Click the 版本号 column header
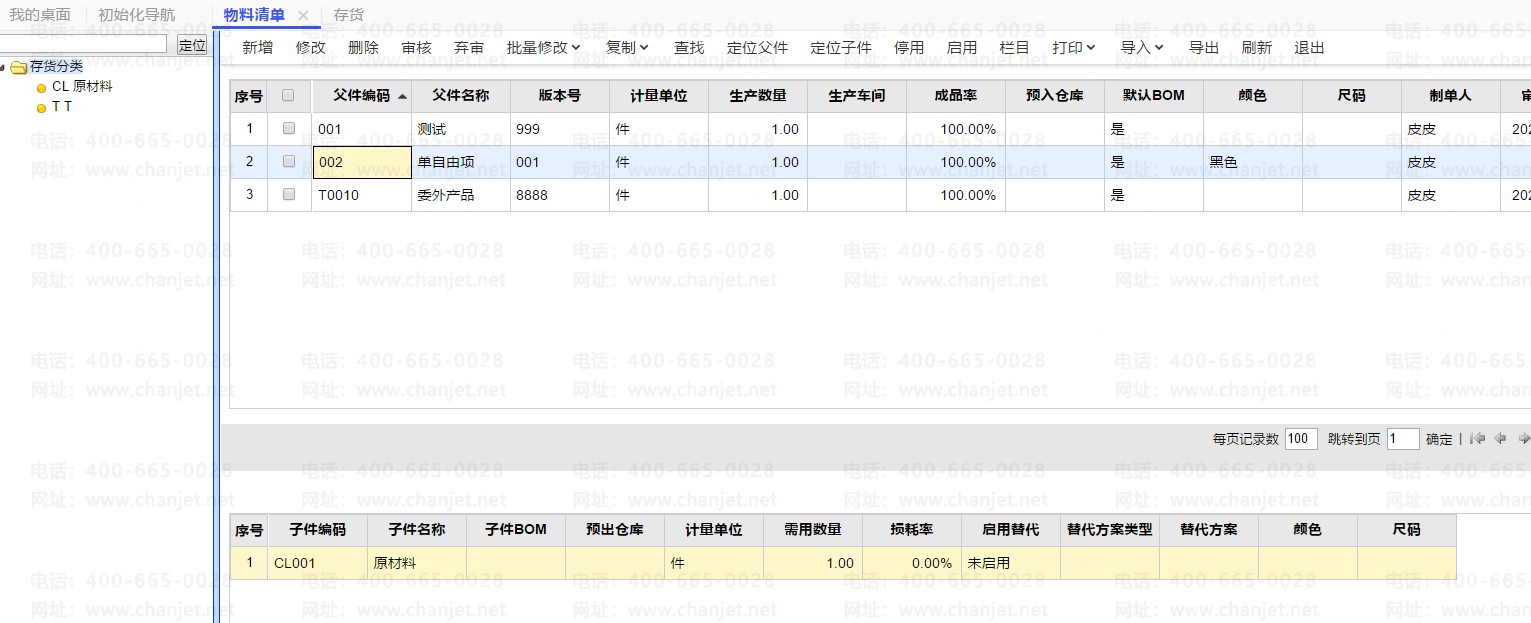The image size is (1531, 623). point(560,96)
